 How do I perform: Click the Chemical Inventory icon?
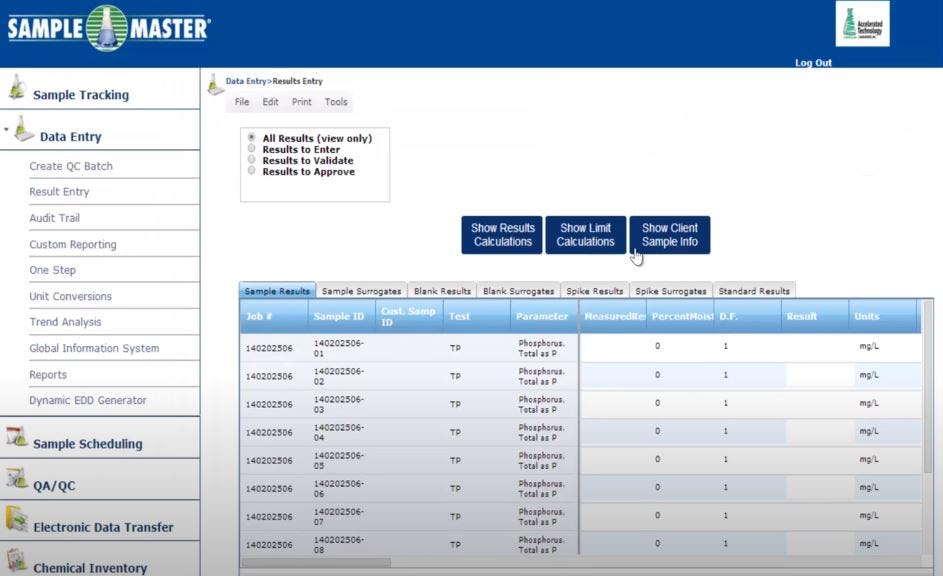click(x=14, y=560)
